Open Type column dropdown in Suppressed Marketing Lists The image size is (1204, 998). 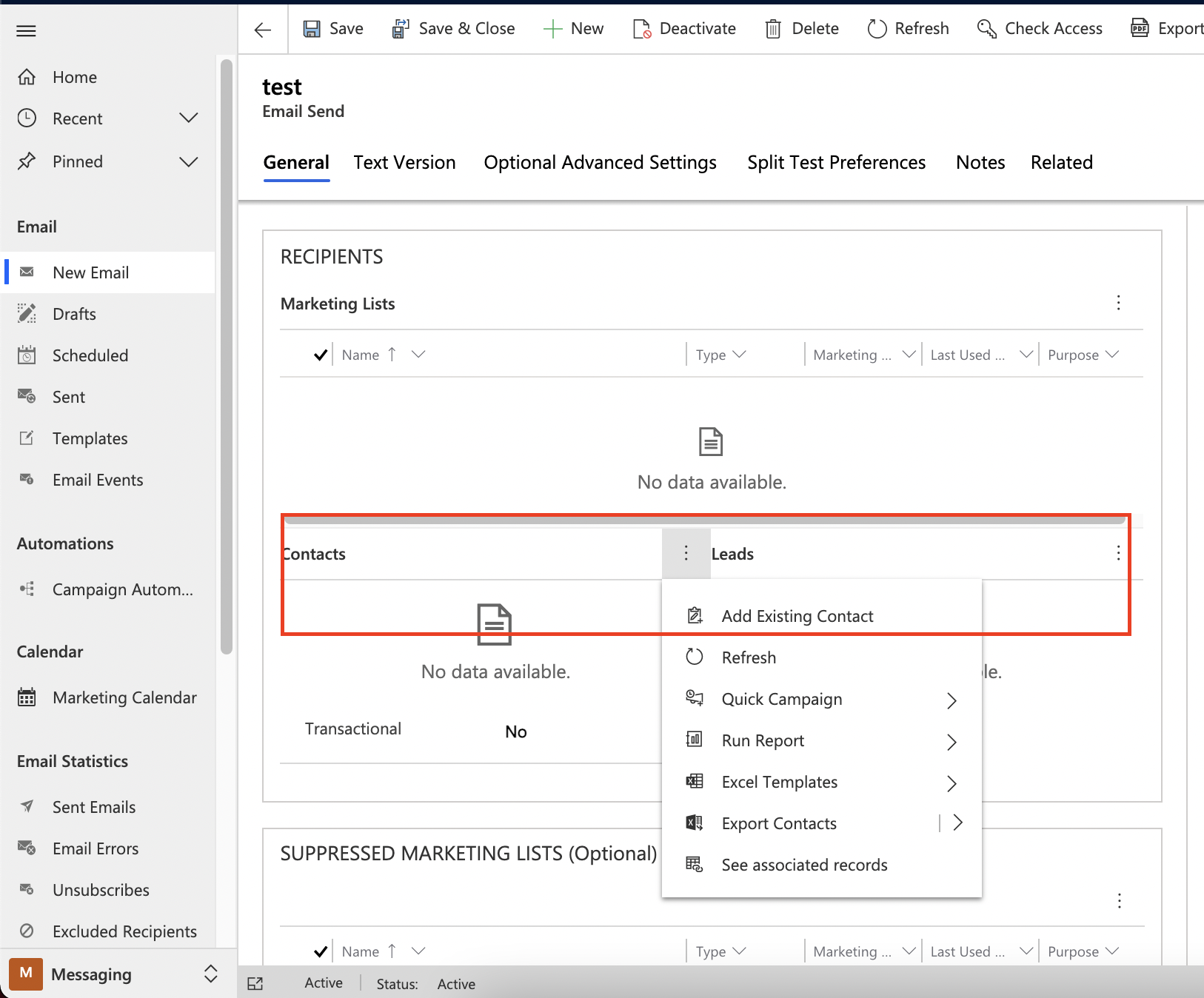[x=739, y=951]
